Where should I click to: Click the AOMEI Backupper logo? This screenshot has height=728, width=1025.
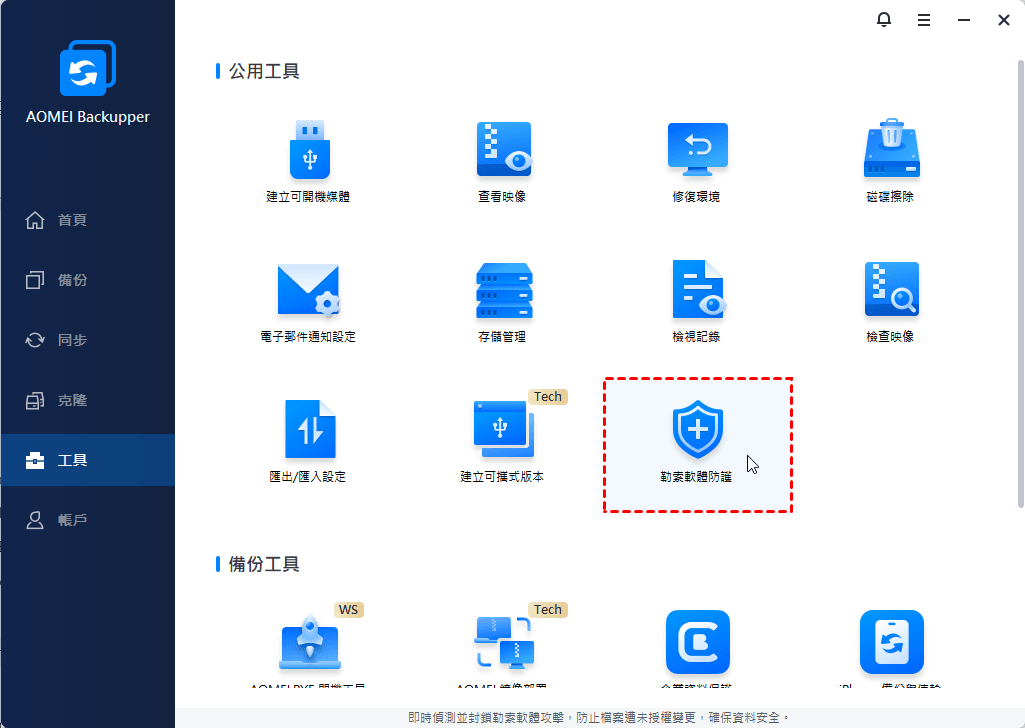click(x=88, y=69)
